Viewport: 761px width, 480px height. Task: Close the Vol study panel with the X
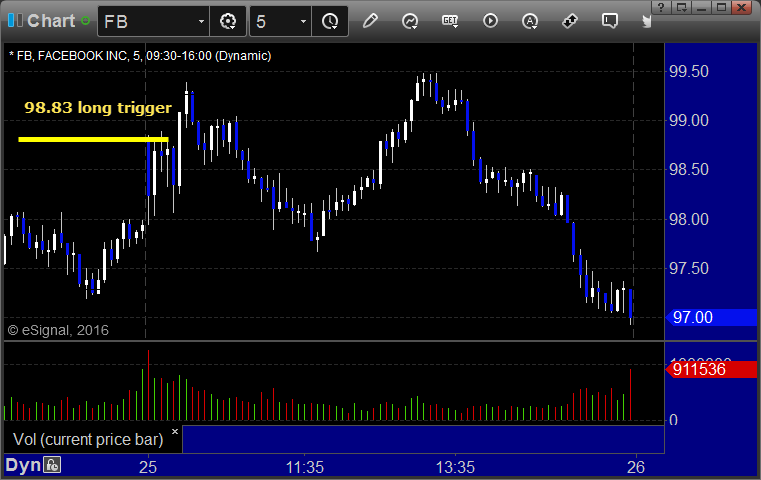[175, 431]
